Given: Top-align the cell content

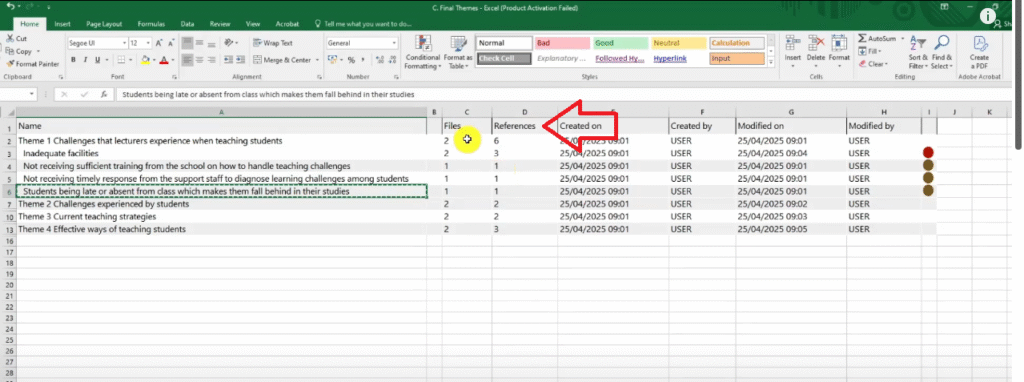Looking at the screenshot, I should click(187, 43).
